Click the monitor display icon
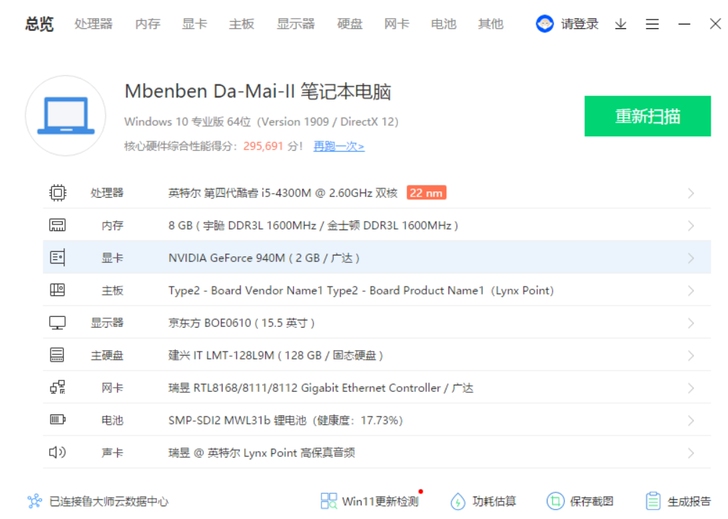Screen dimensions: 728x519 [58, 323]
